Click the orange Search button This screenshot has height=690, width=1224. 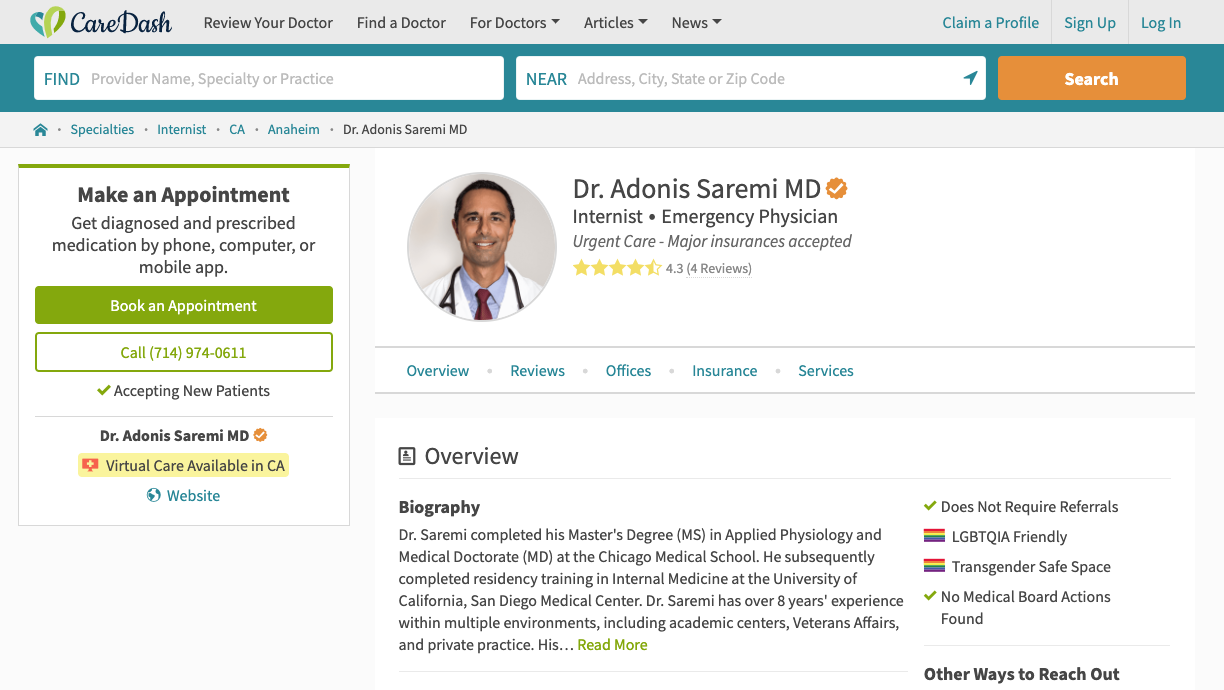1091,78
